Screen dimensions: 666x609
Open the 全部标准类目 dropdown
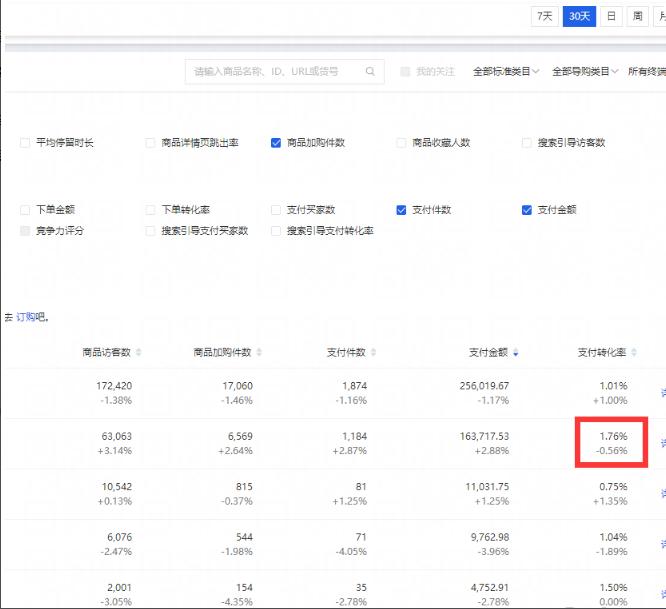click(x=505, y=72)
